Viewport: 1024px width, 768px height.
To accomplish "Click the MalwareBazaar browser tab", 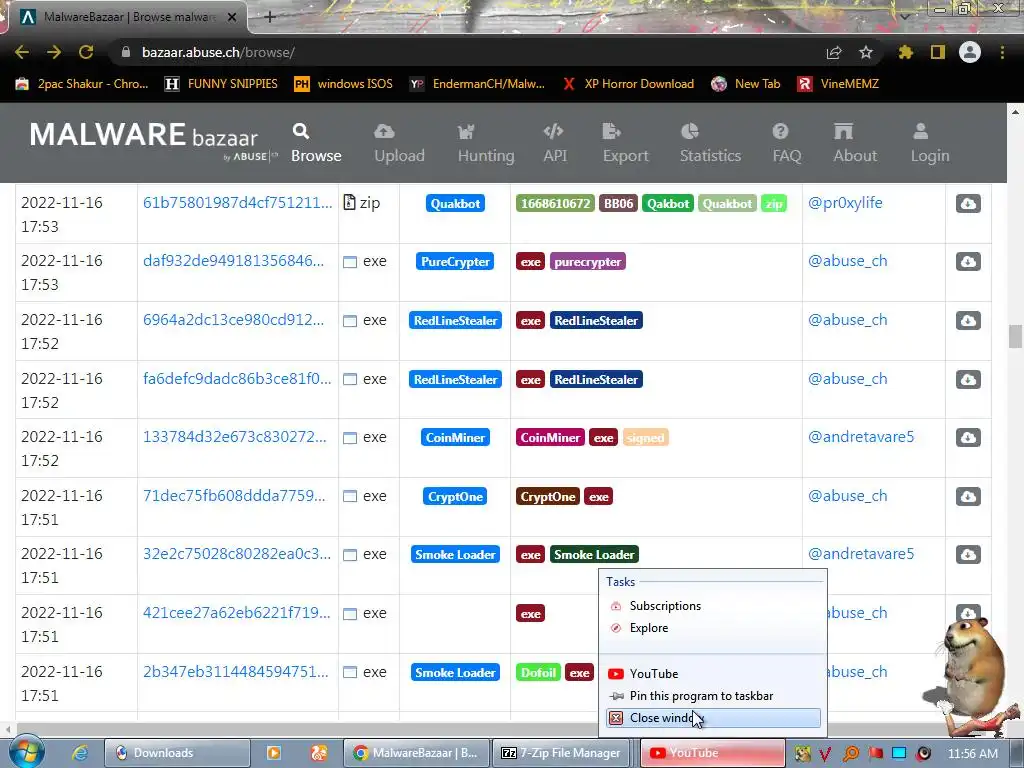I will pyautogui.click(x=127, y=17).
